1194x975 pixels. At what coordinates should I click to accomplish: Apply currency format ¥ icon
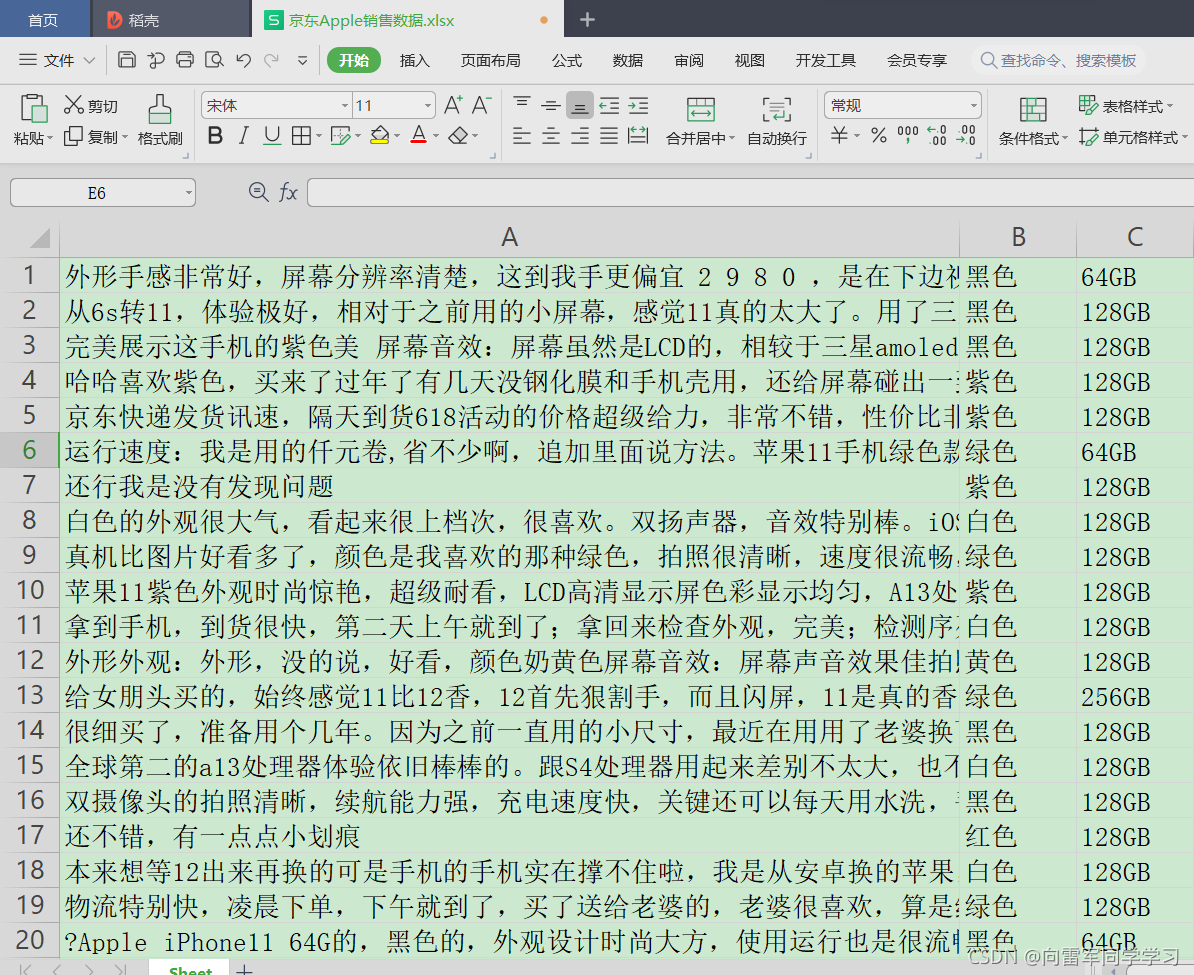(839, 136)
